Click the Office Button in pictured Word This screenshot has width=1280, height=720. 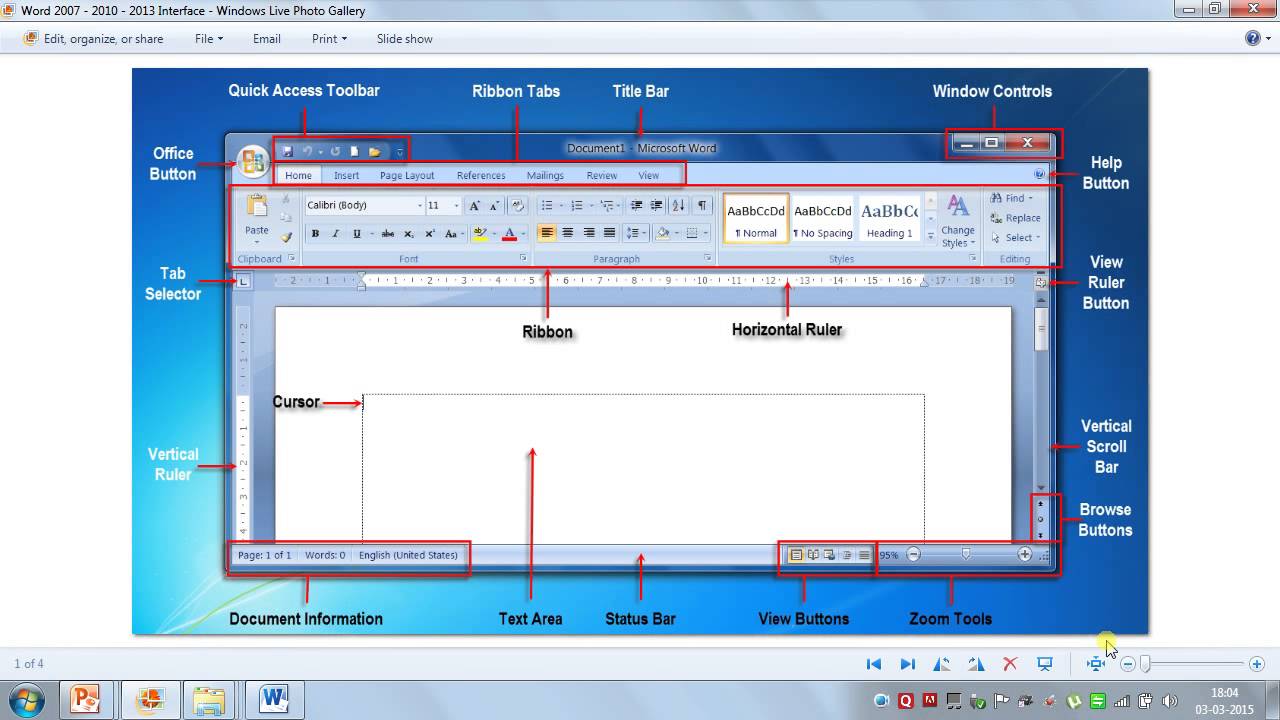point(253,162)
